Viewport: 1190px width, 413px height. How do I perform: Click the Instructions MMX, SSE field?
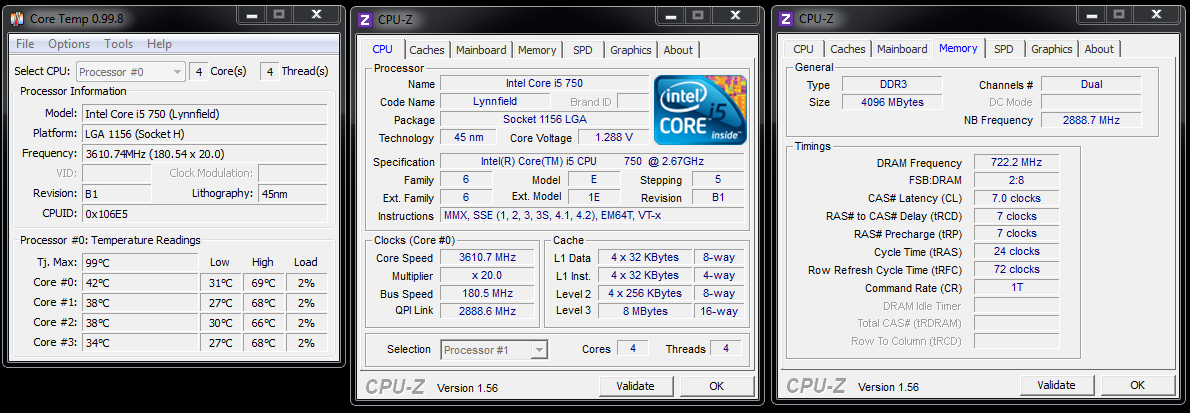pos(592,216)
